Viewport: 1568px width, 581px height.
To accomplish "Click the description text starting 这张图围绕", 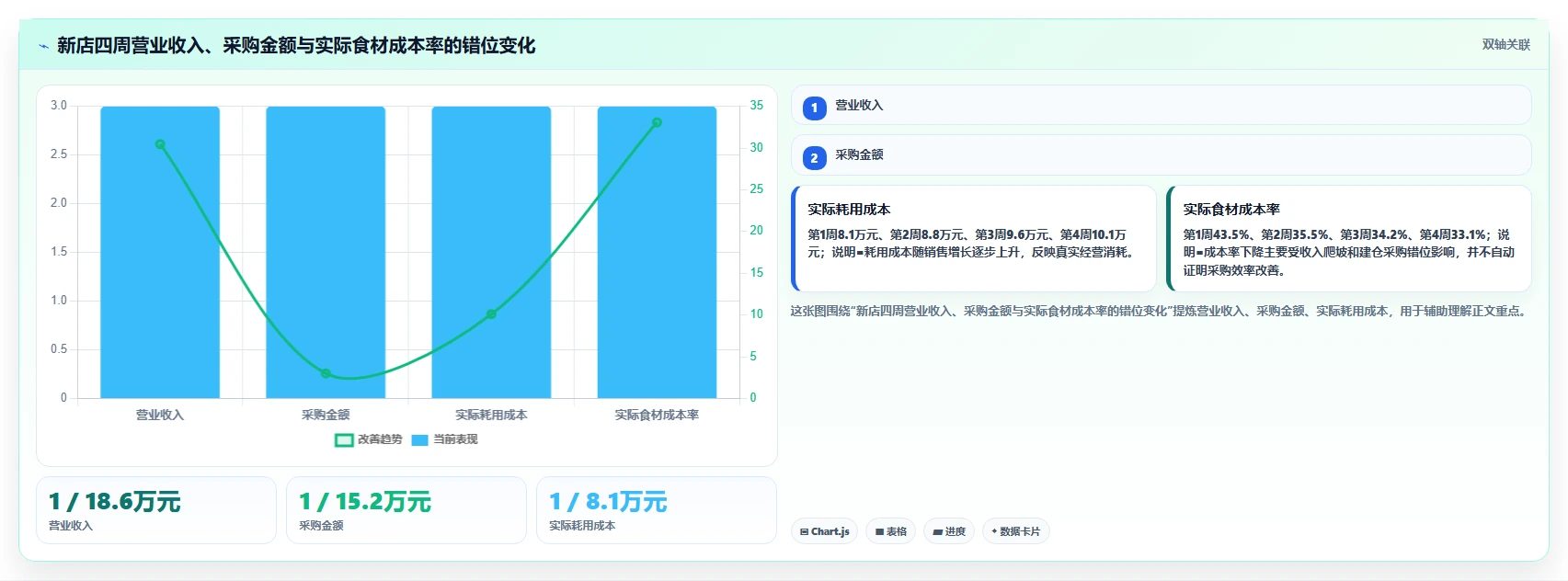I will [1161, 311].
